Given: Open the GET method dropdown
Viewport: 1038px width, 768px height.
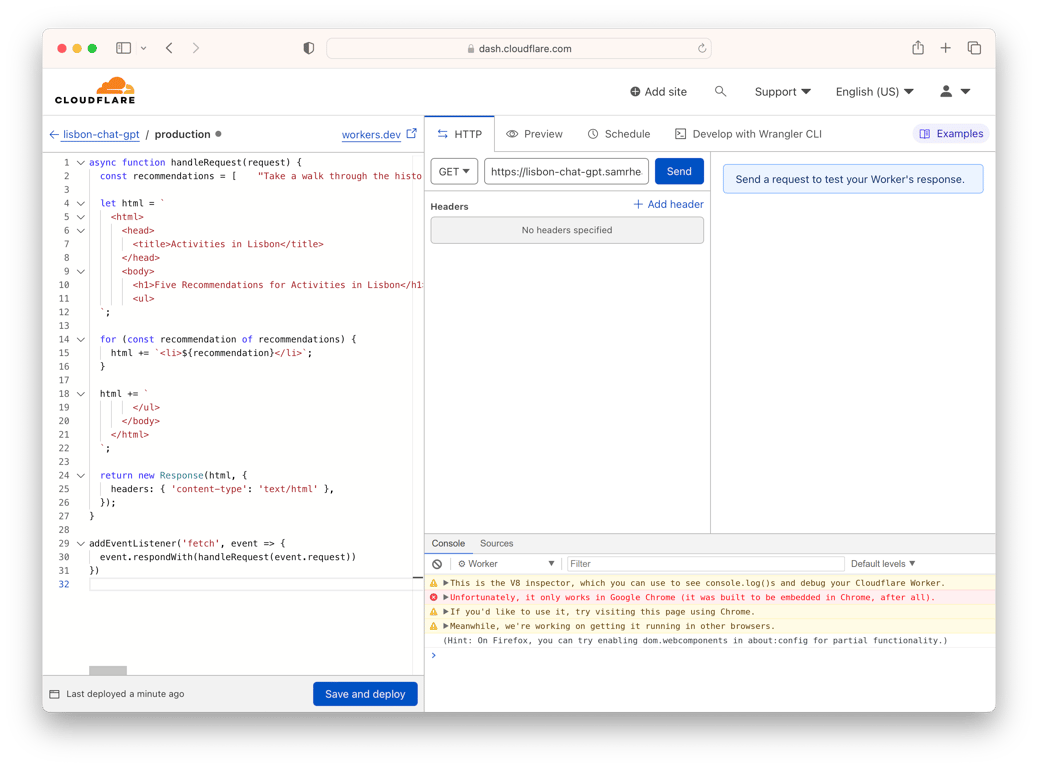Looking at the screenshot, I should 454,171.
